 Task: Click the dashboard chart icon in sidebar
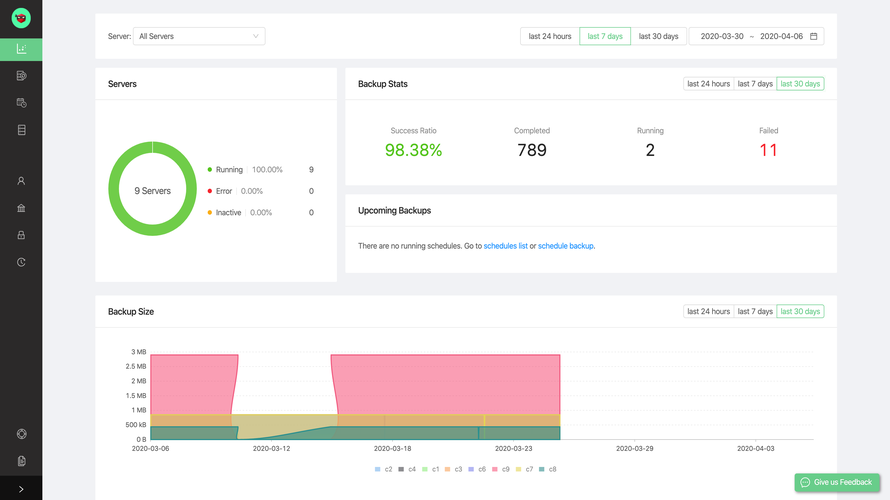(x=21, y=49)
